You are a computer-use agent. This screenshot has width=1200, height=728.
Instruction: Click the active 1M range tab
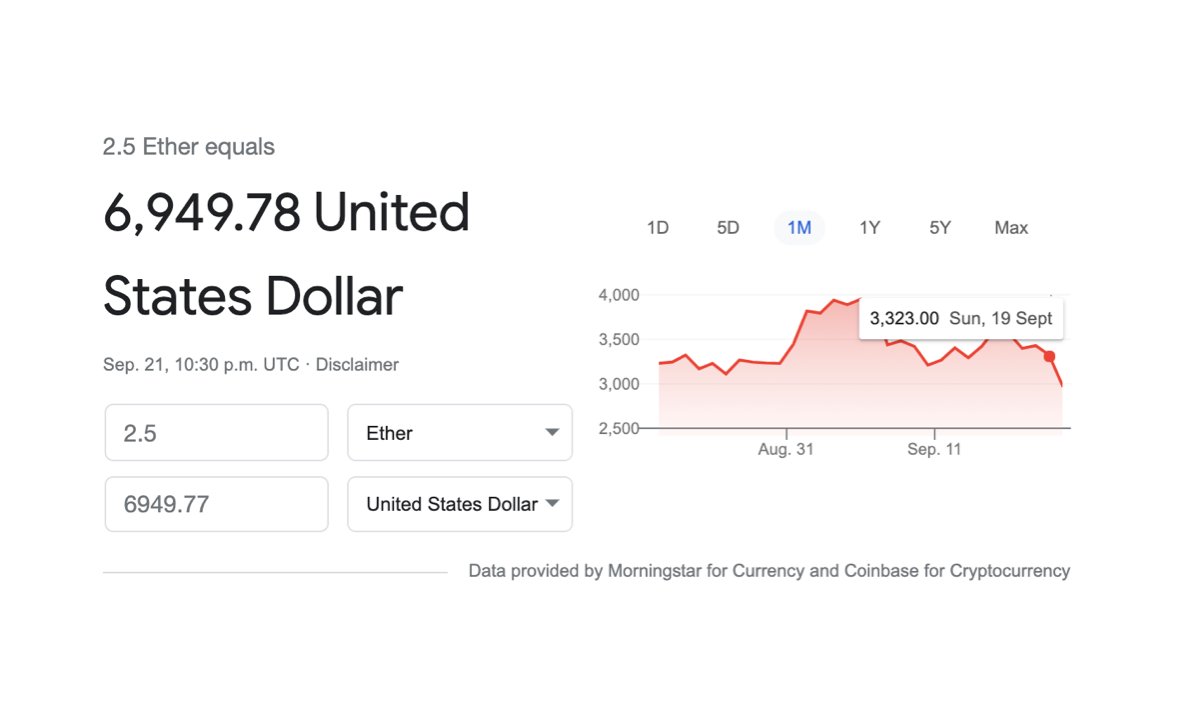click(x=799, y=228)
